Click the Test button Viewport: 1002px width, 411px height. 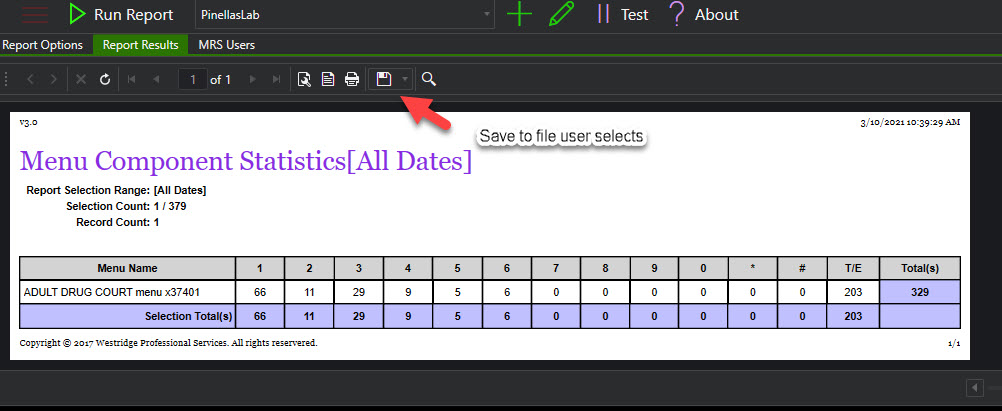(623, 15)
